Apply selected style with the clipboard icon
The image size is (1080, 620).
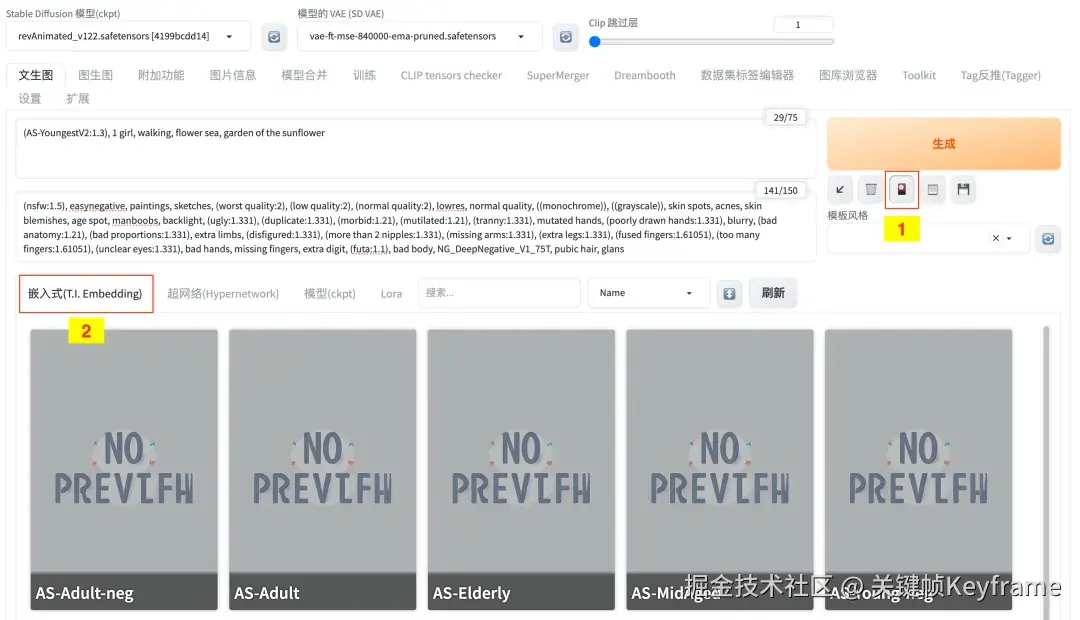coord(932,189)
